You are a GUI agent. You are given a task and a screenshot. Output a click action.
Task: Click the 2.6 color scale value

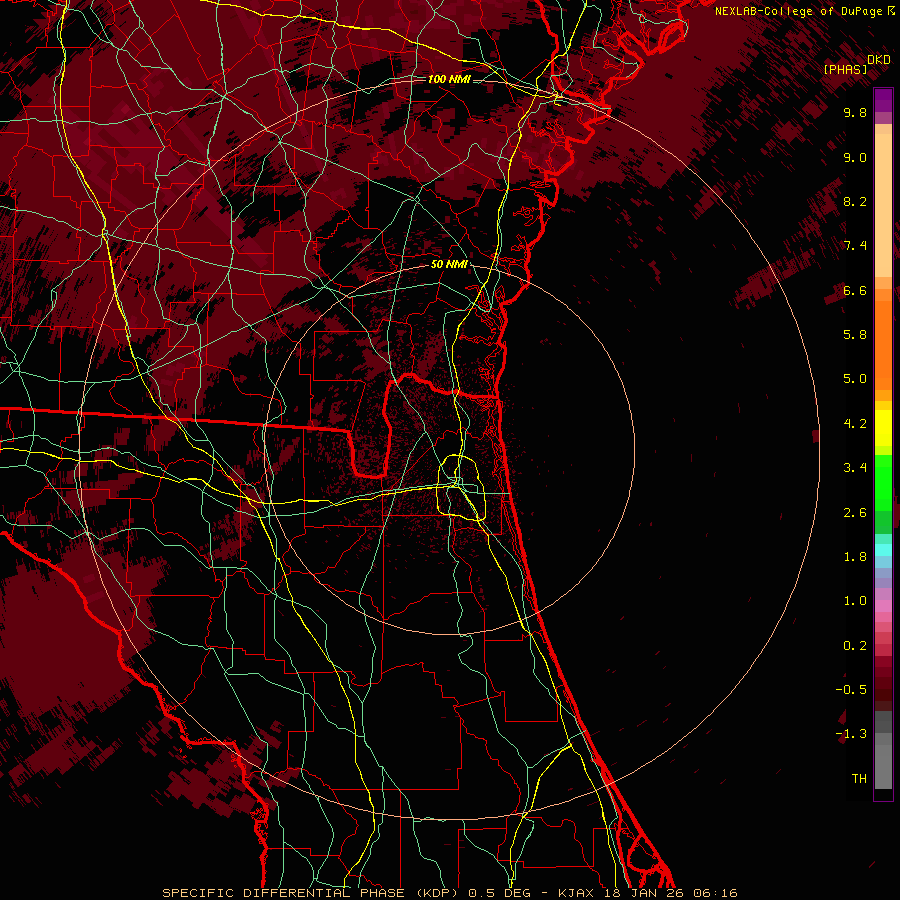click(855, 512)
